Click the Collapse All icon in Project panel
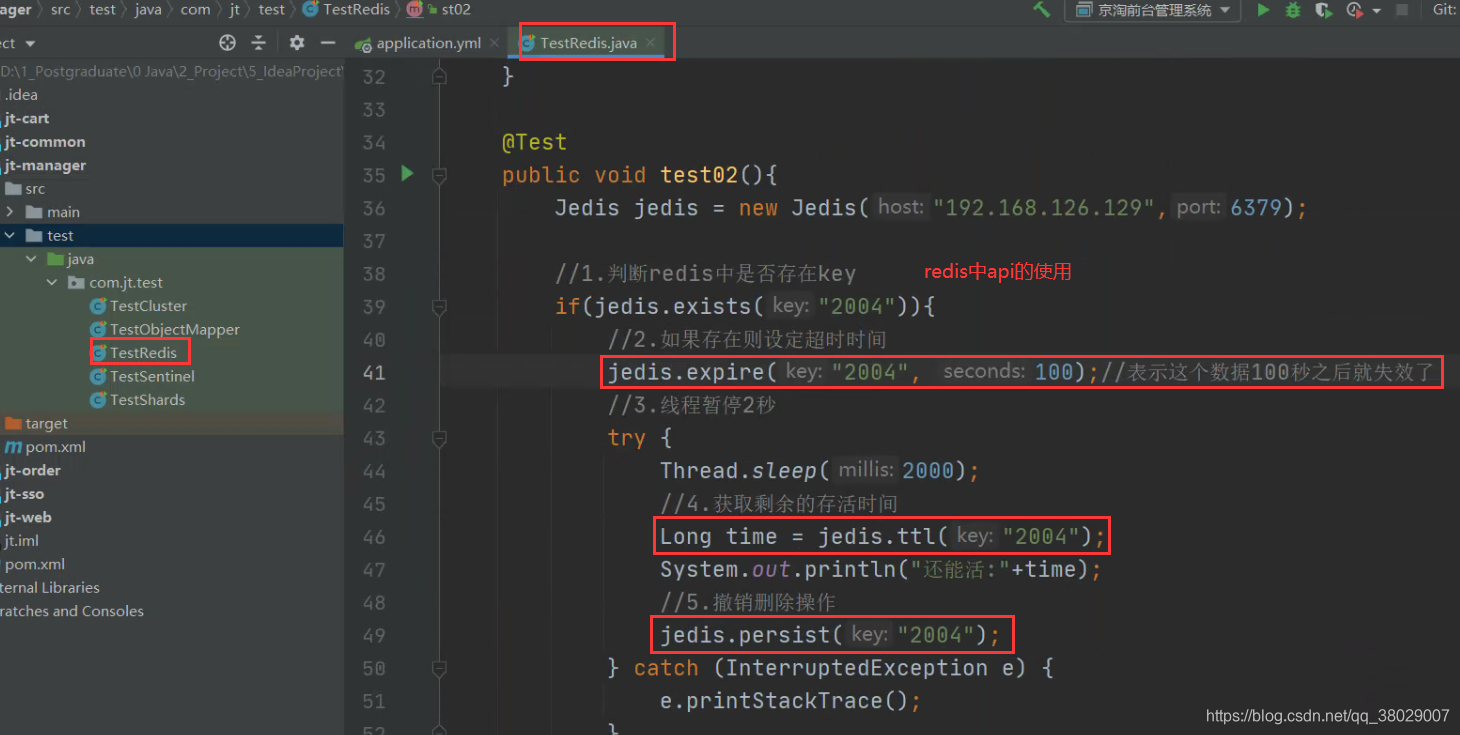 [259, 43]
